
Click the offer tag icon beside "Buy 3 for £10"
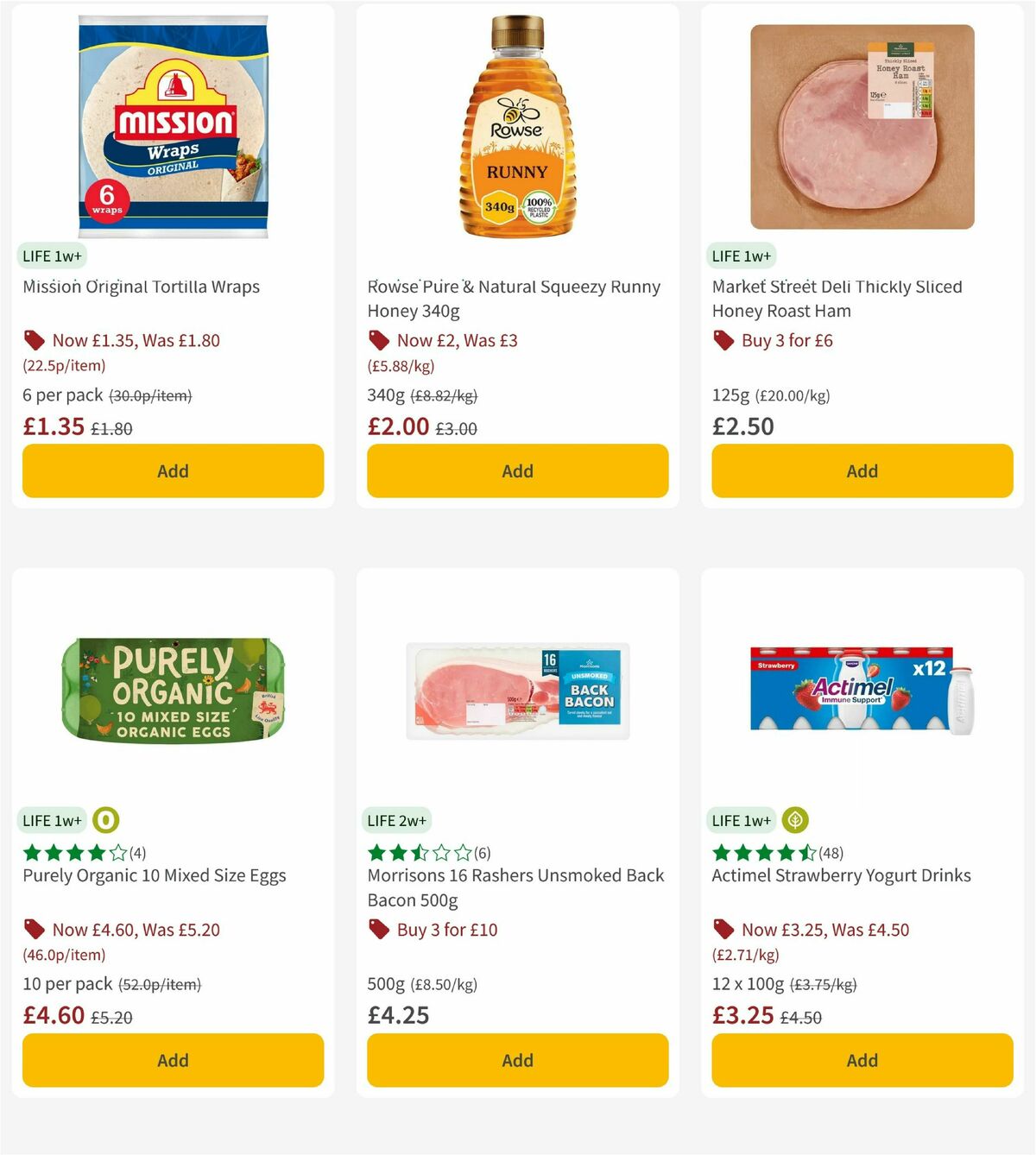point(377,930)
